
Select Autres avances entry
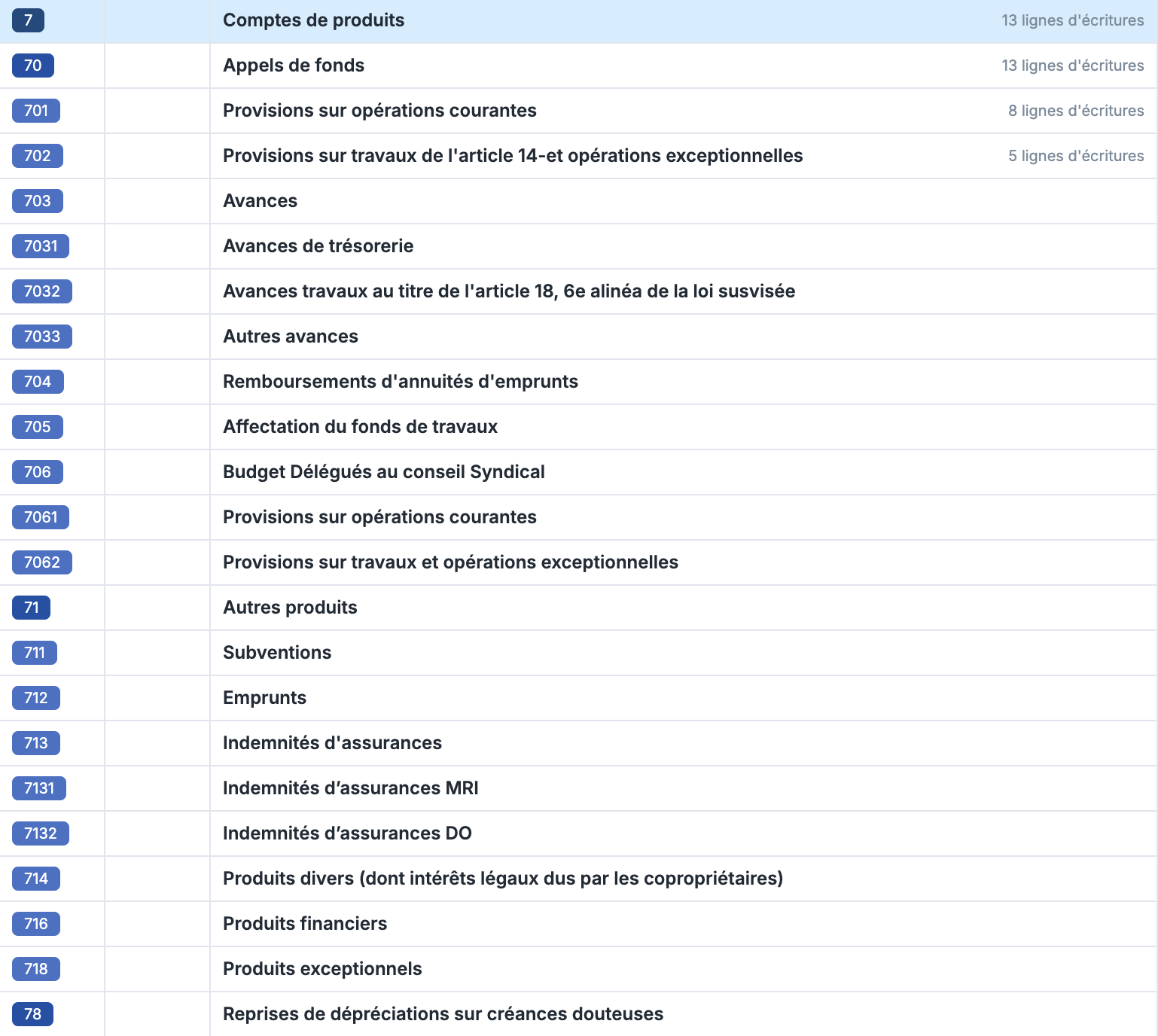[x=290, y=337]
